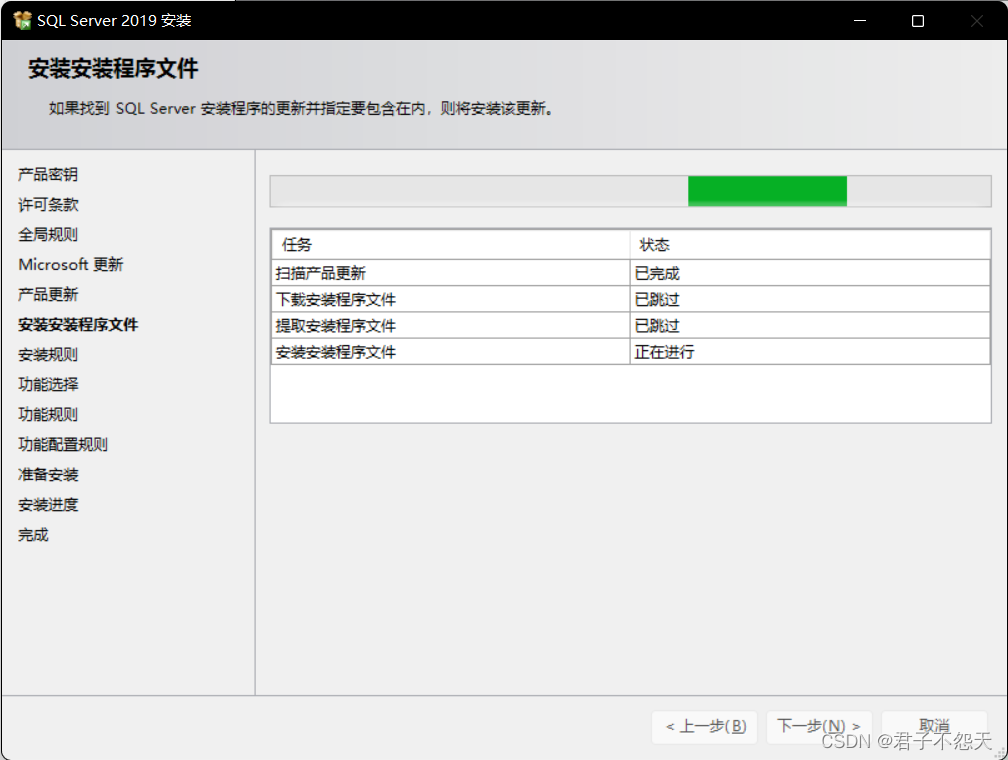Viewport: 1008px width, 760px height.
Task: Click the 已完成 status cell
Action: [x=810, y=273]
